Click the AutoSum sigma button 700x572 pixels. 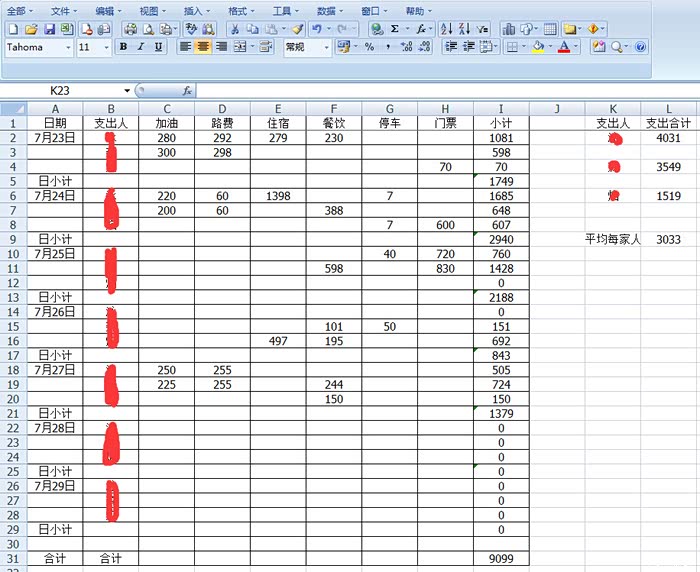click(395, 29)
